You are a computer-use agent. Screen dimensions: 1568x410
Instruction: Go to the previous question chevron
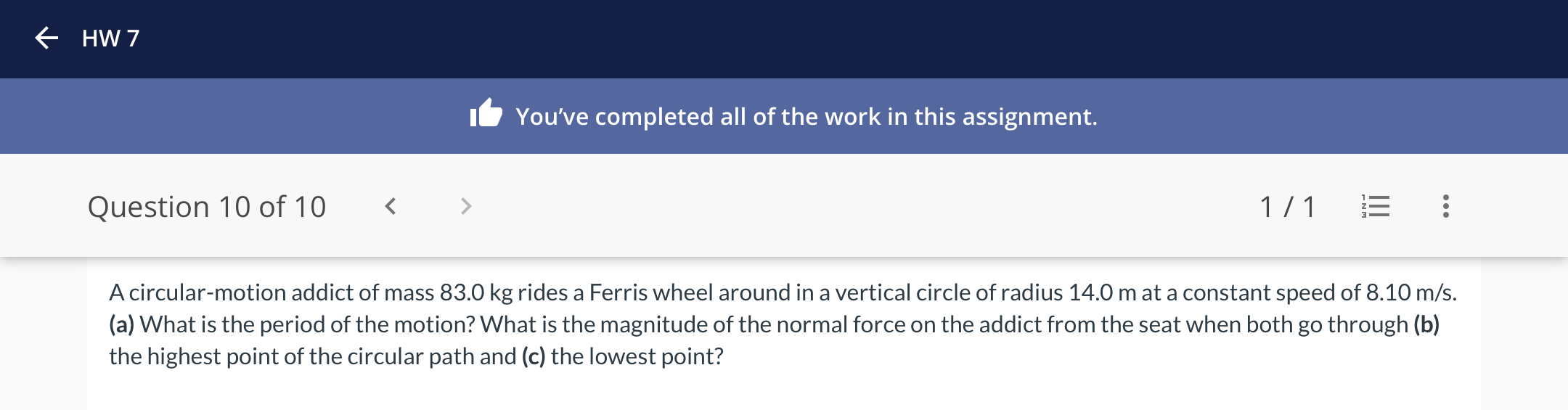coord(391,207)
